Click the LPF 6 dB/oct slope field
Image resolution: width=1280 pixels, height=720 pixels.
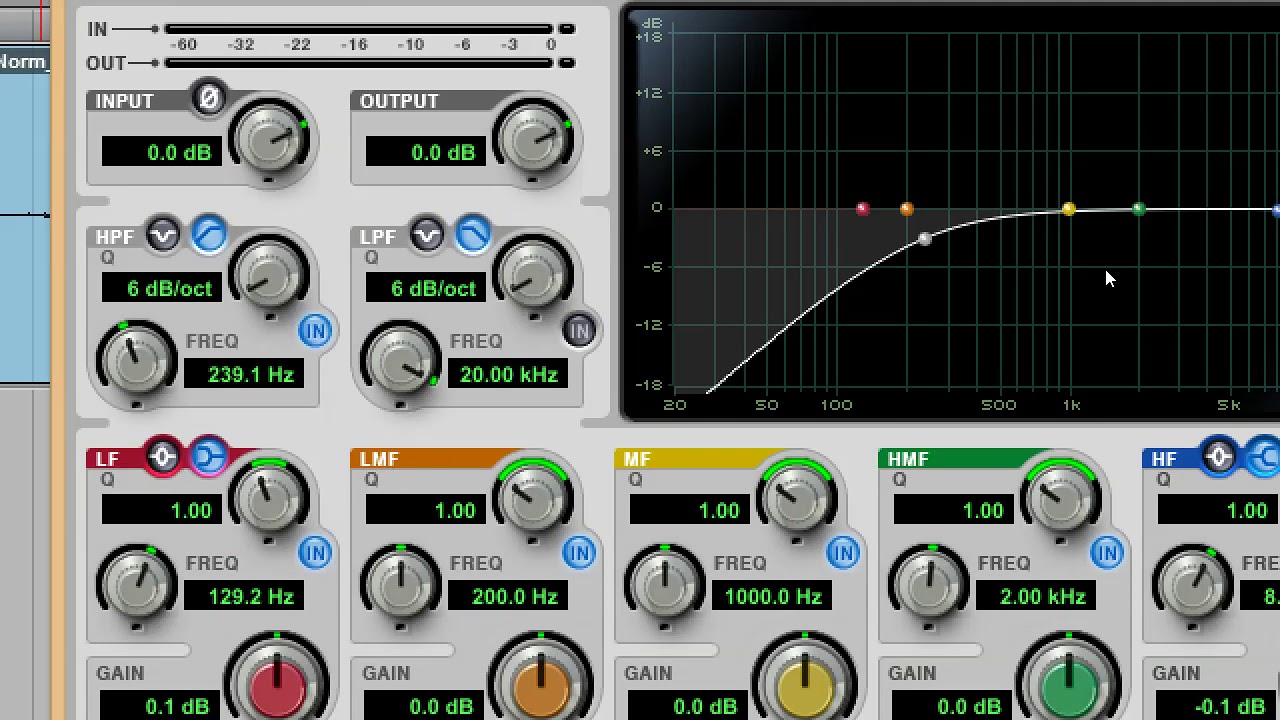(426, 288)
